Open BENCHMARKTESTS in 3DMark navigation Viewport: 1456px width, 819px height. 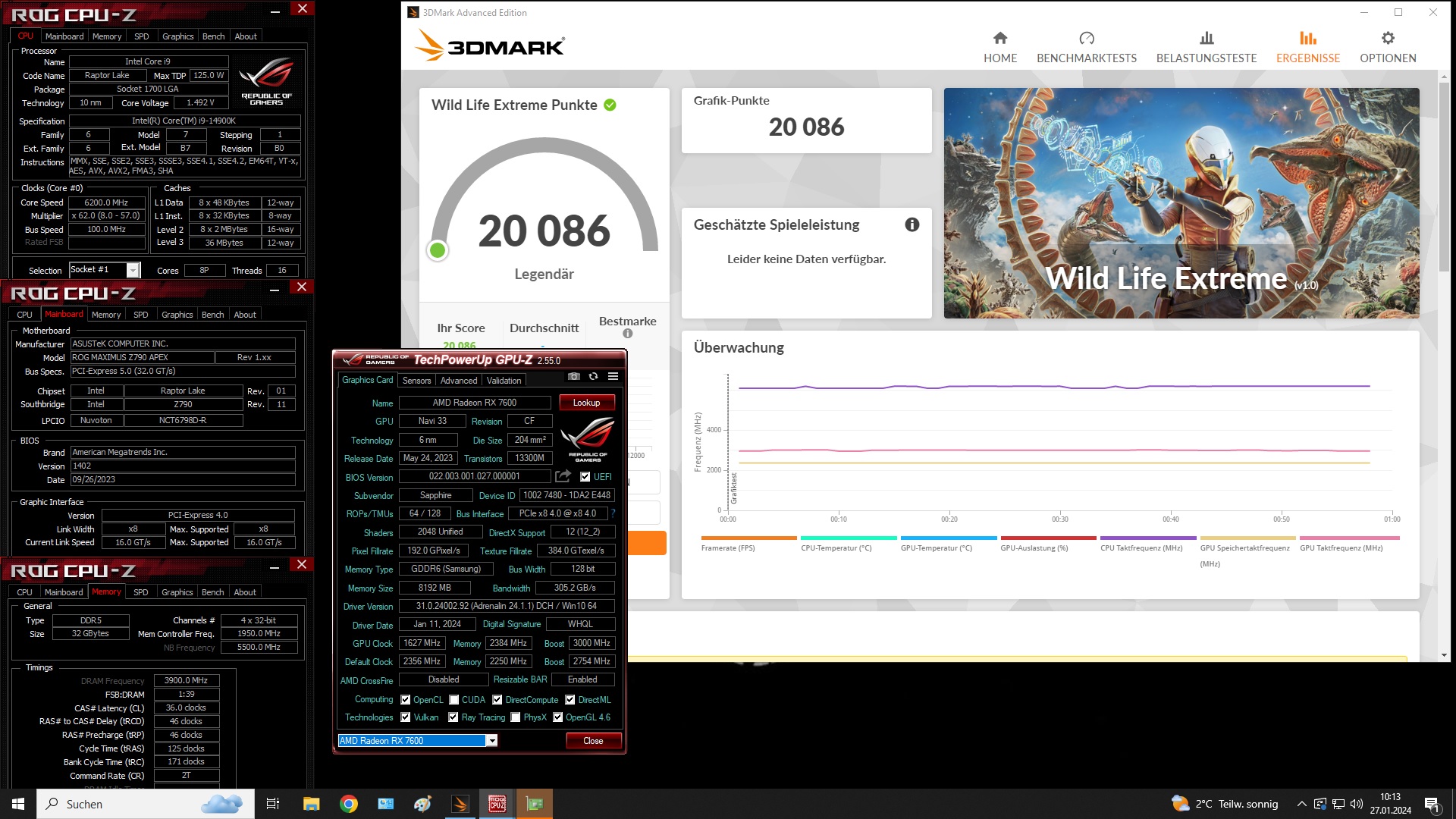tap(1087, 48)
